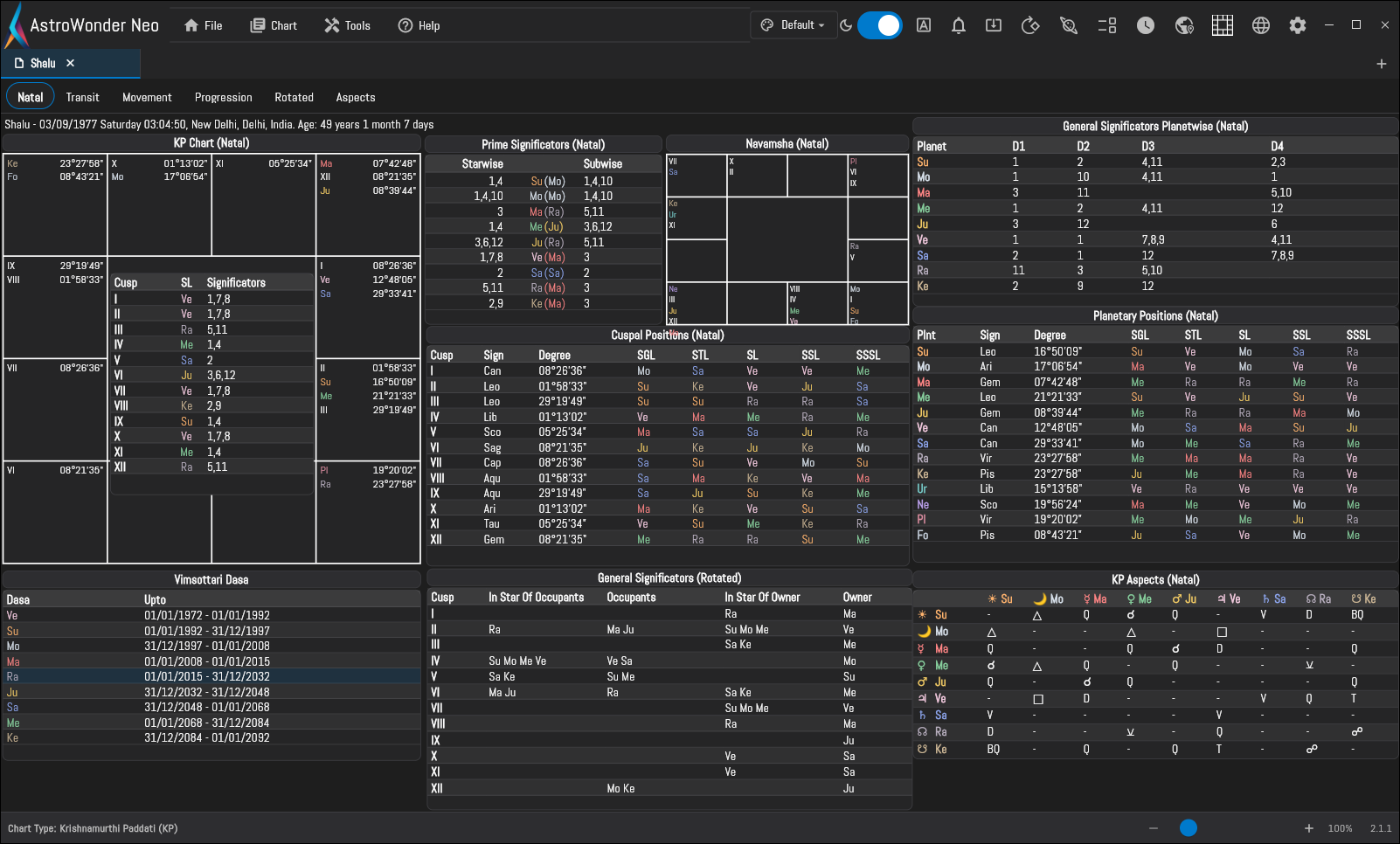Image resolution: width=1400 pixels, height=844 pixels.
Task: Click Cuspal Positions (Natal) header
Action: coord(668,335)
